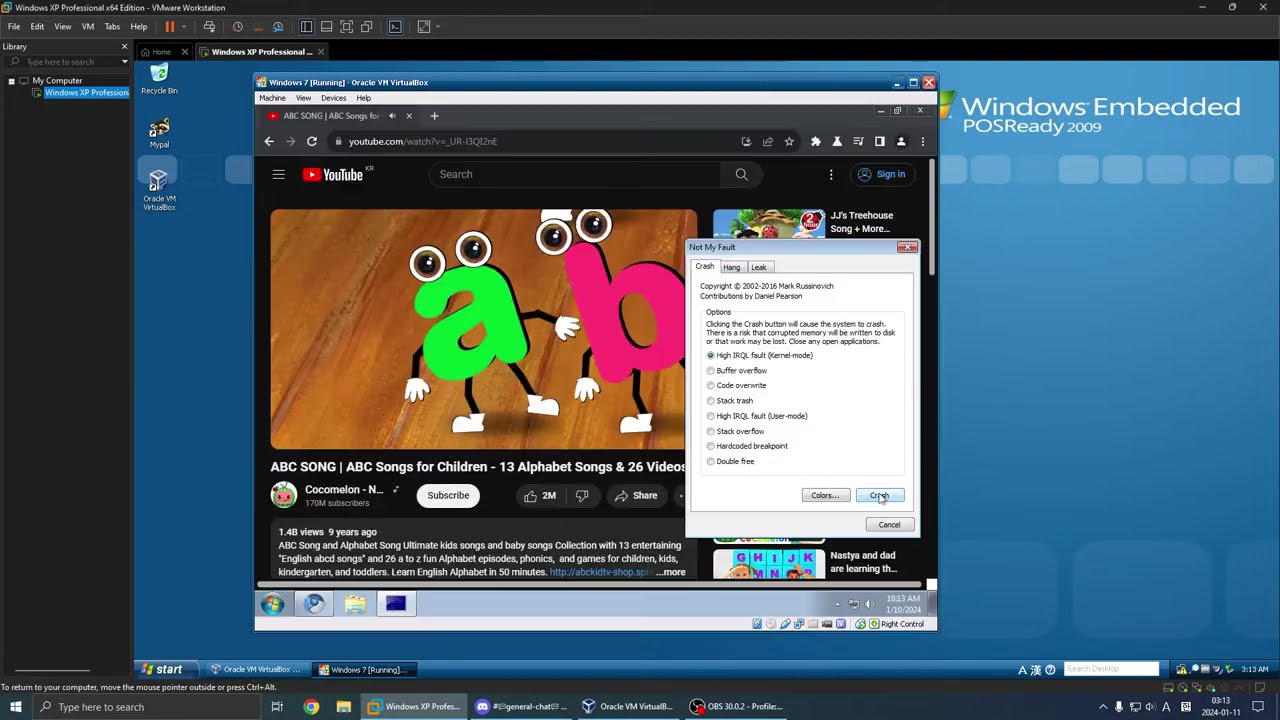
Task: Open VMware console view icon
Action: (395, 27)
